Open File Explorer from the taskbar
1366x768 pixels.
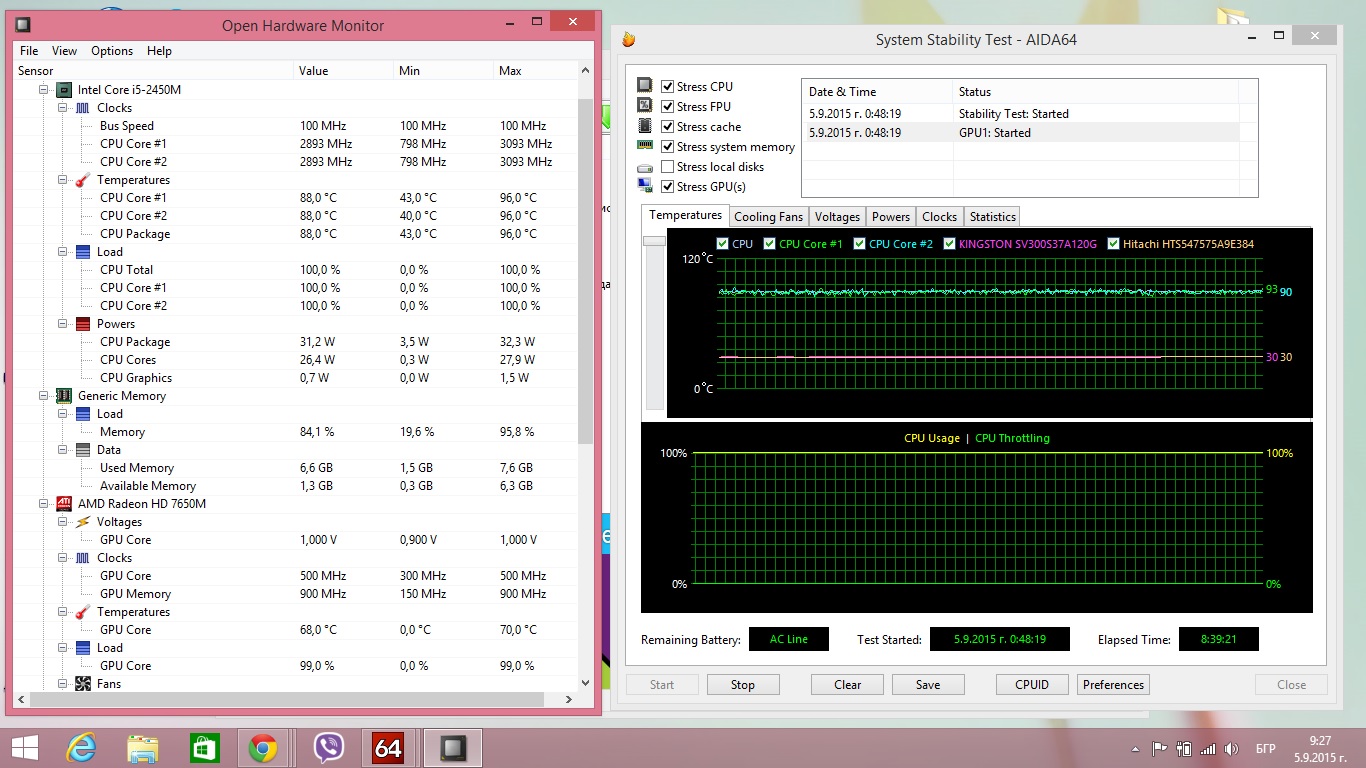(143, 748)
